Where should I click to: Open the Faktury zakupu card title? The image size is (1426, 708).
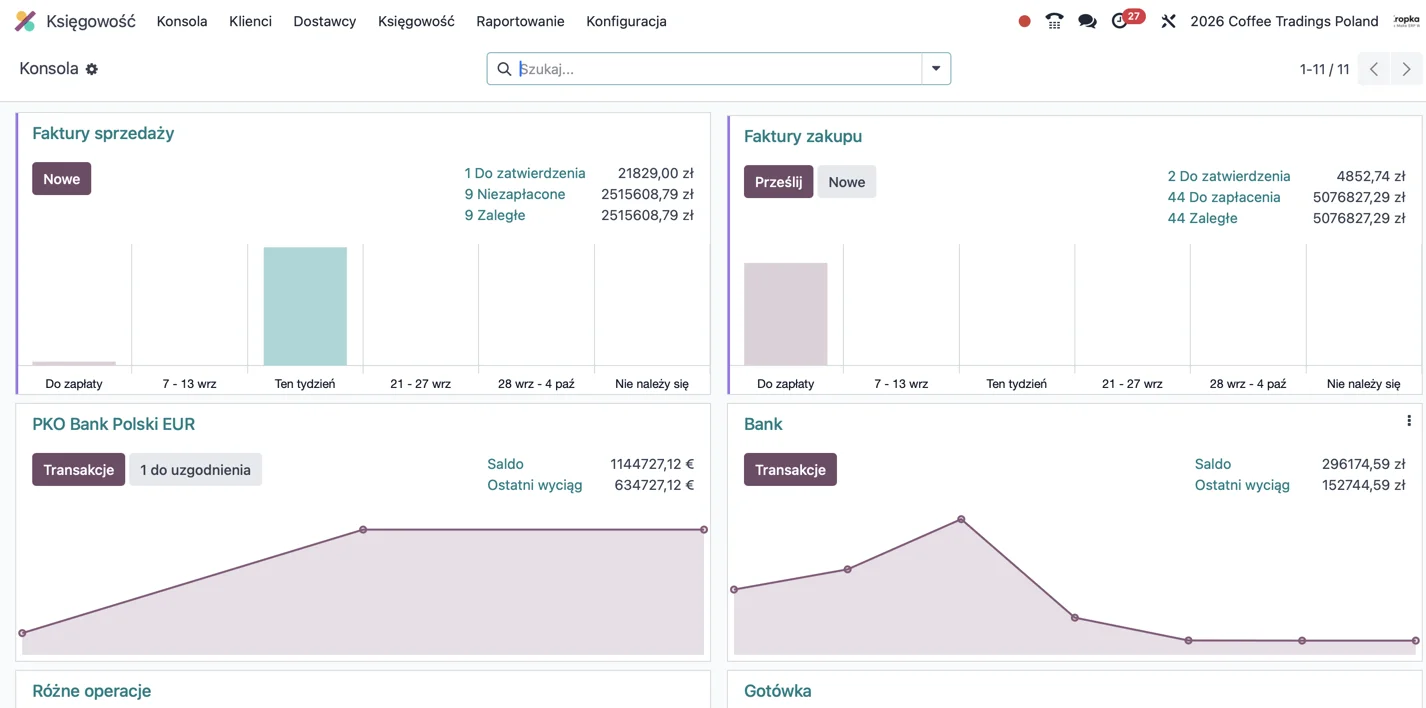pyautogui.click(x=803, y=136)
